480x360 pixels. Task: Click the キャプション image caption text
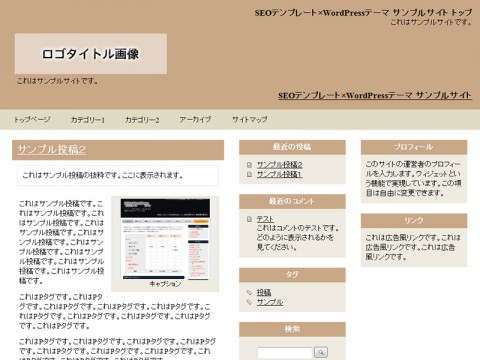(165, 284)
